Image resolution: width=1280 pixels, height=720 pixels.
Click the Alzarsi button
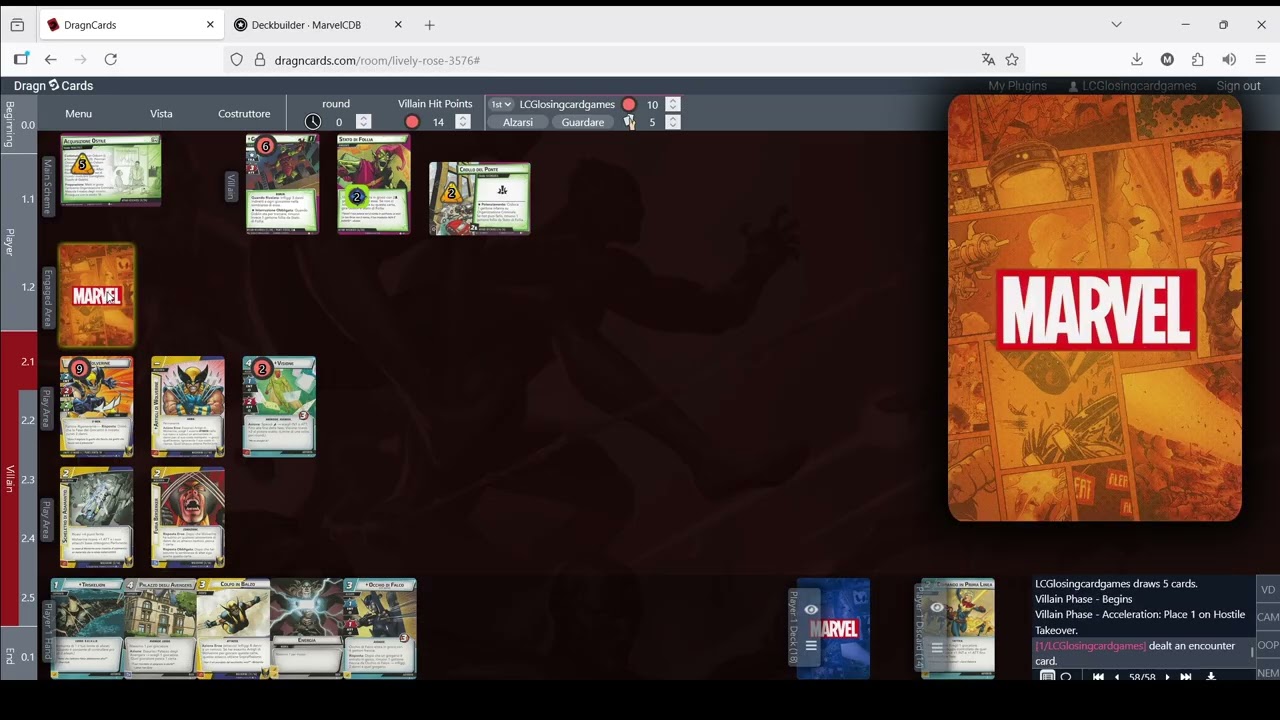(518, 122)
